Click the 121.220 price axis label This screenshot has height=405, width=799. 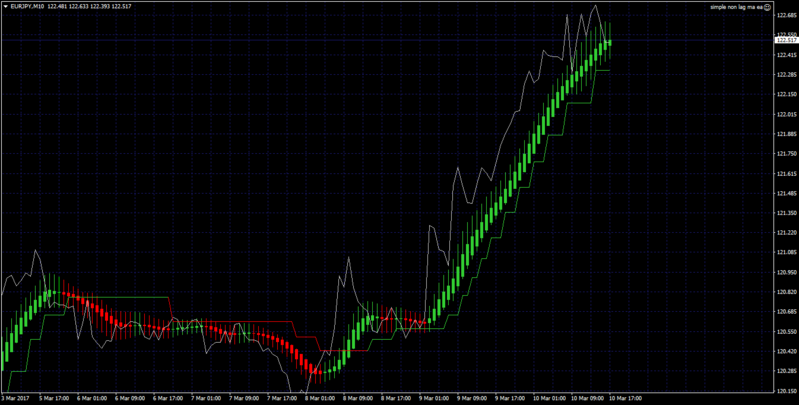tap(786, 233)
